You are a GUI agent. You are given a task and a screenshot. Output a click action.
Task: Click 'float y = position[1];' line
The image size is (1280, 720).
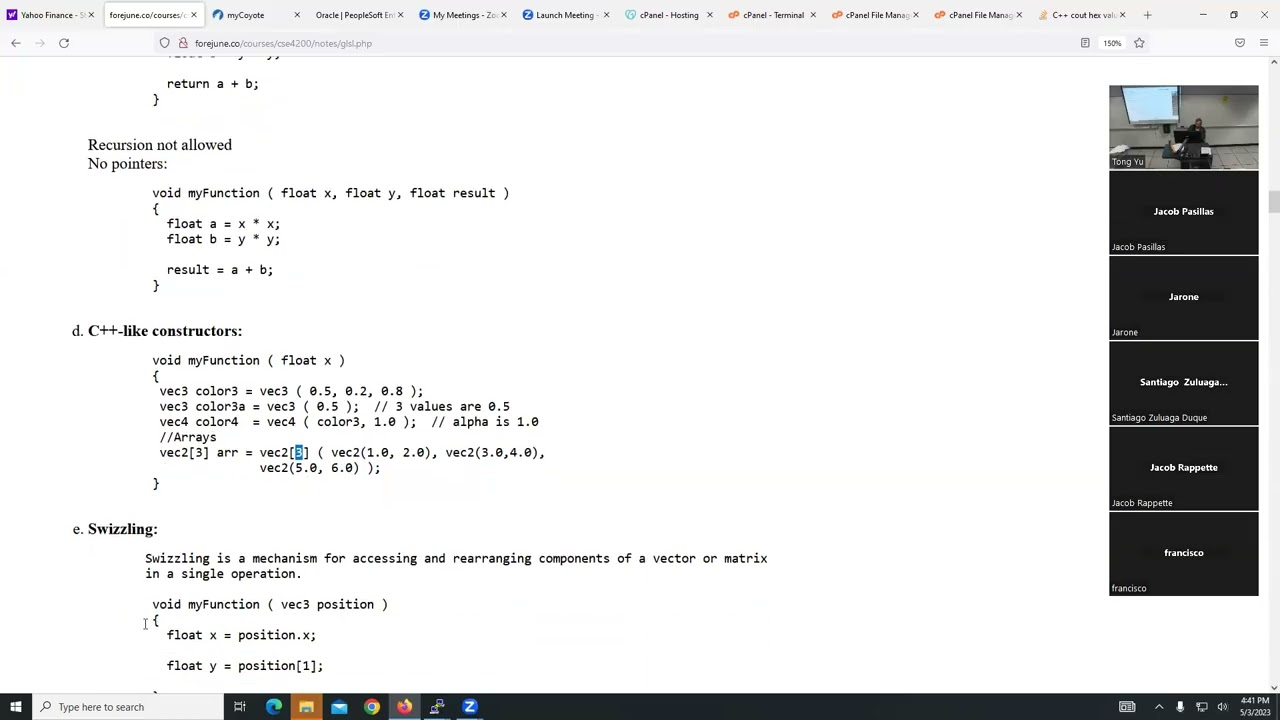(245, 666)
